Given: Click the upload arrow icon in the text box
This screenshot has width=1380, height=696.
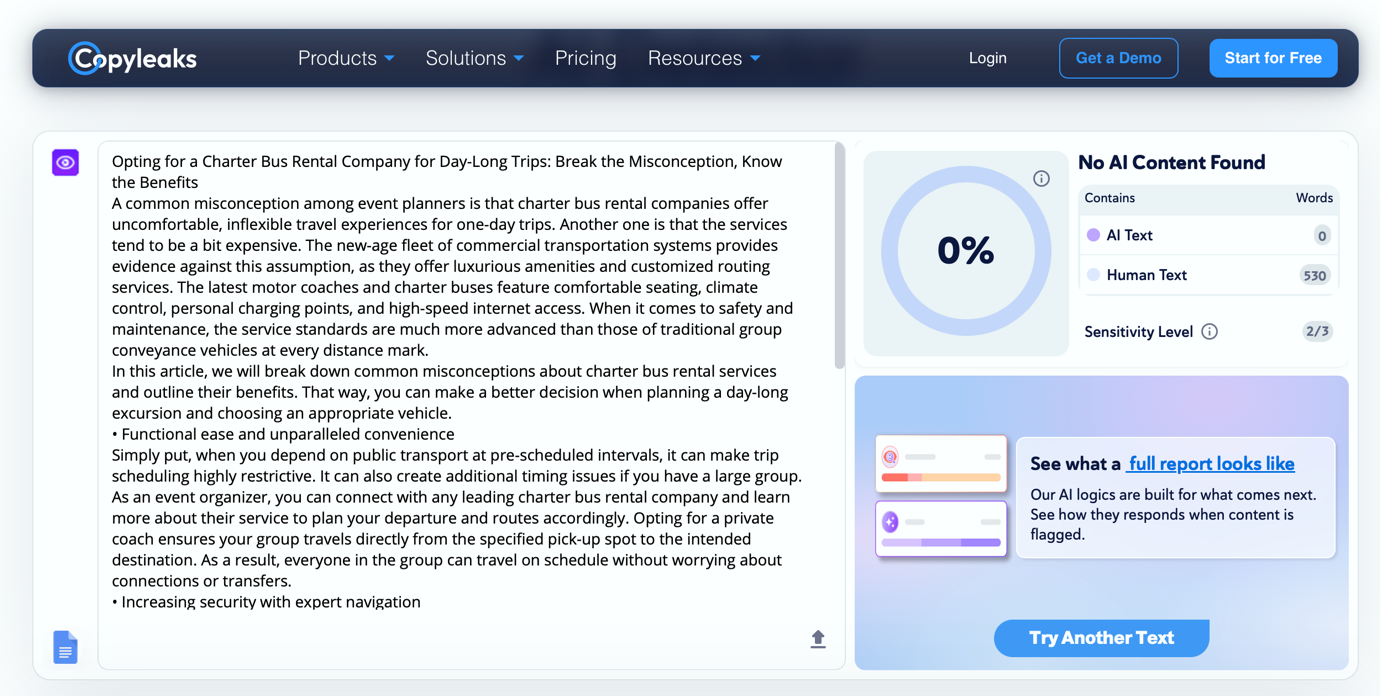Looking at the screenshot, I should click(x=818, y=639).
